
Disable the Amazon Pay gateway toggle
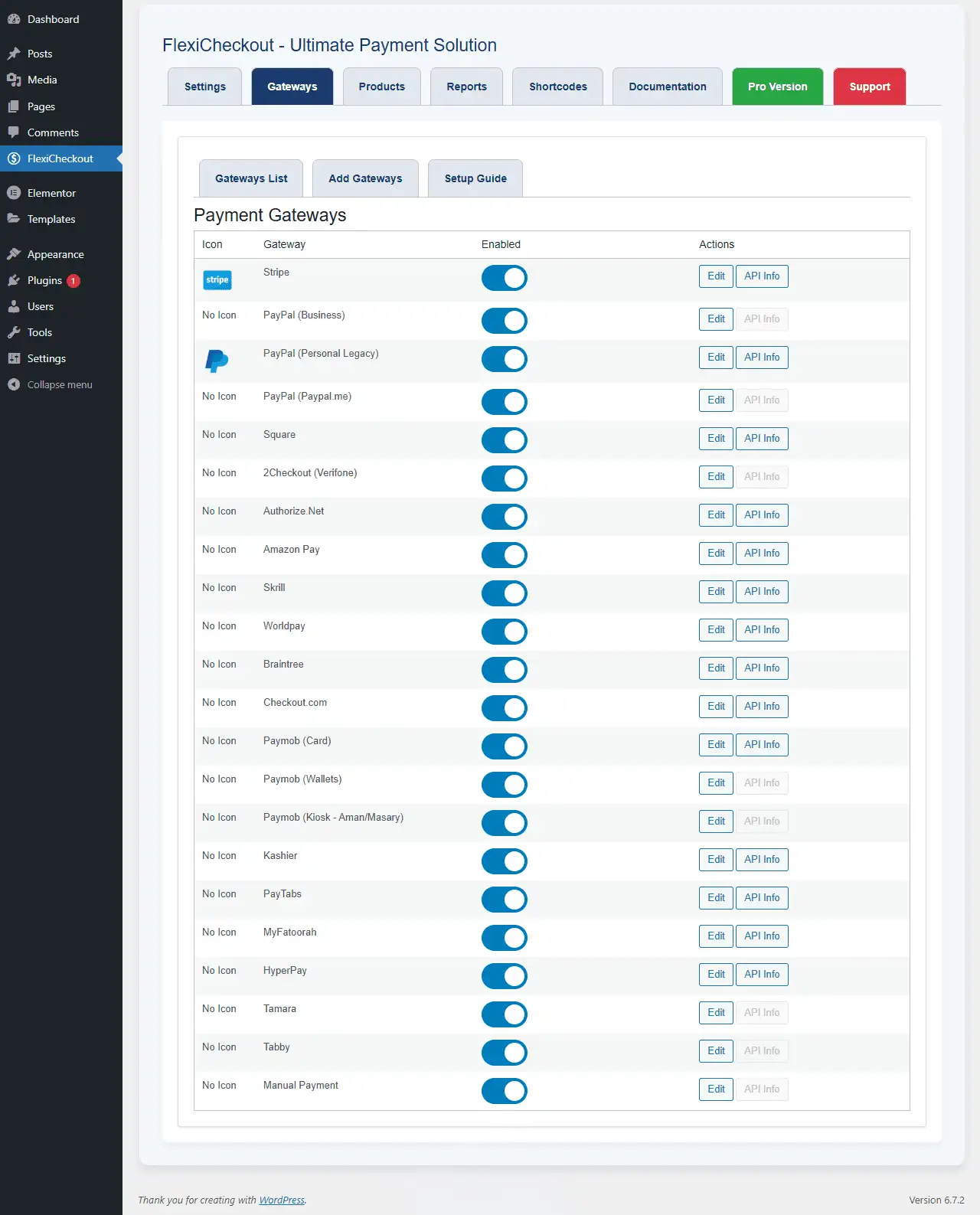(505, 555)
